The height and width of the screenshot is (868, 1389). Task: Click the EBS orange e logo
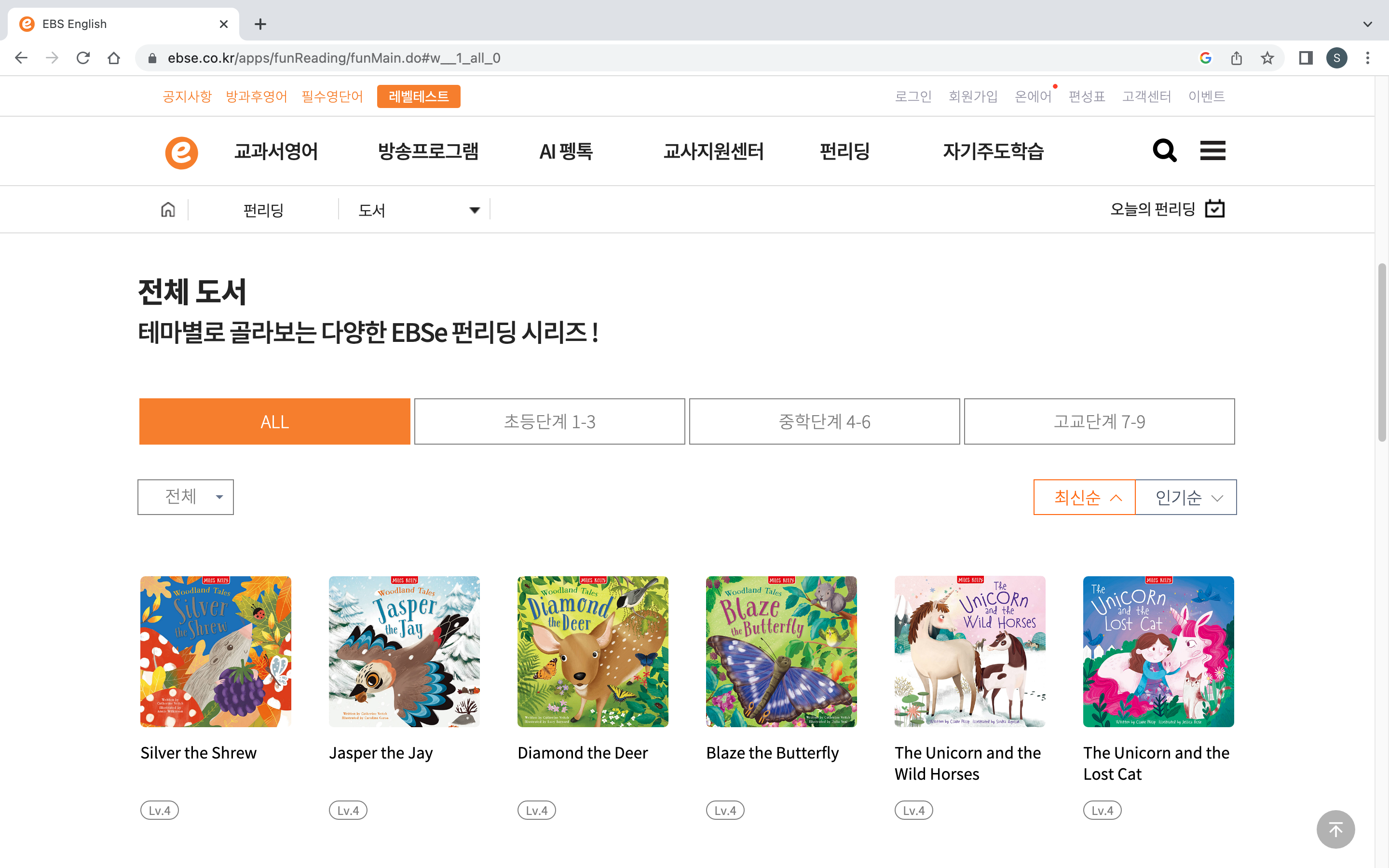pyautogui.click(x=181, y=152)
